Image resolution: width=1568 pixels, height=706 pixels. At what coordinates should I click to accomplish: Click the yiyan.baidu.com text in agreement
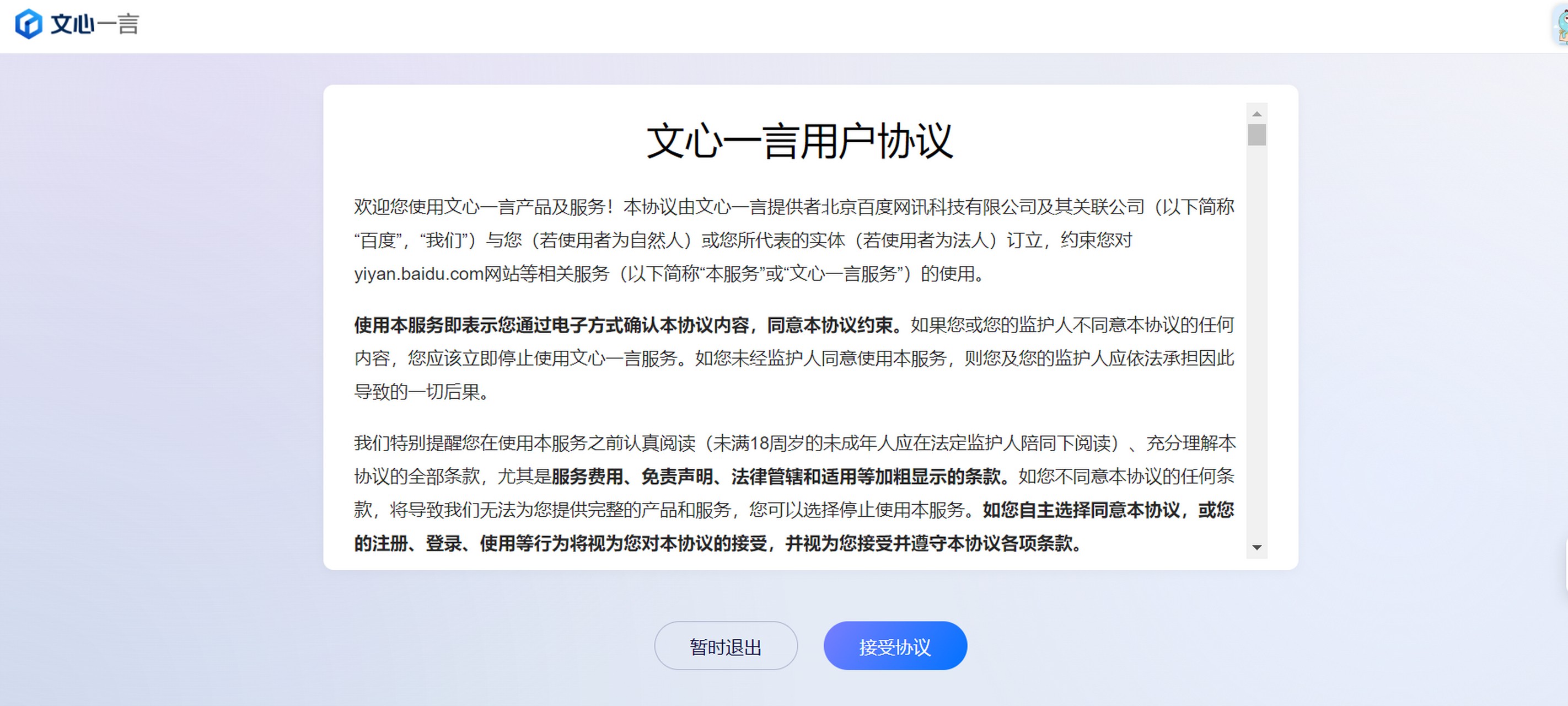click(x=419, y=274)
